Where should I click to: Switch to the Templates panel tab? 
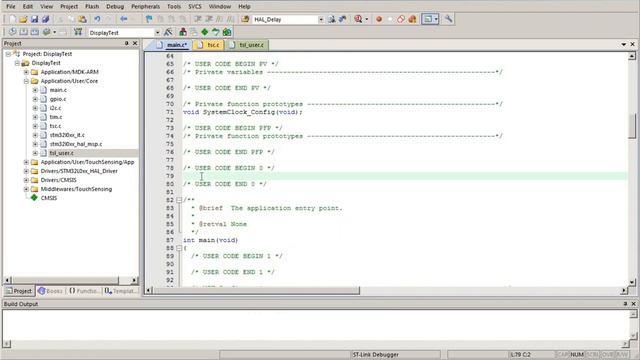pos(120,291)
